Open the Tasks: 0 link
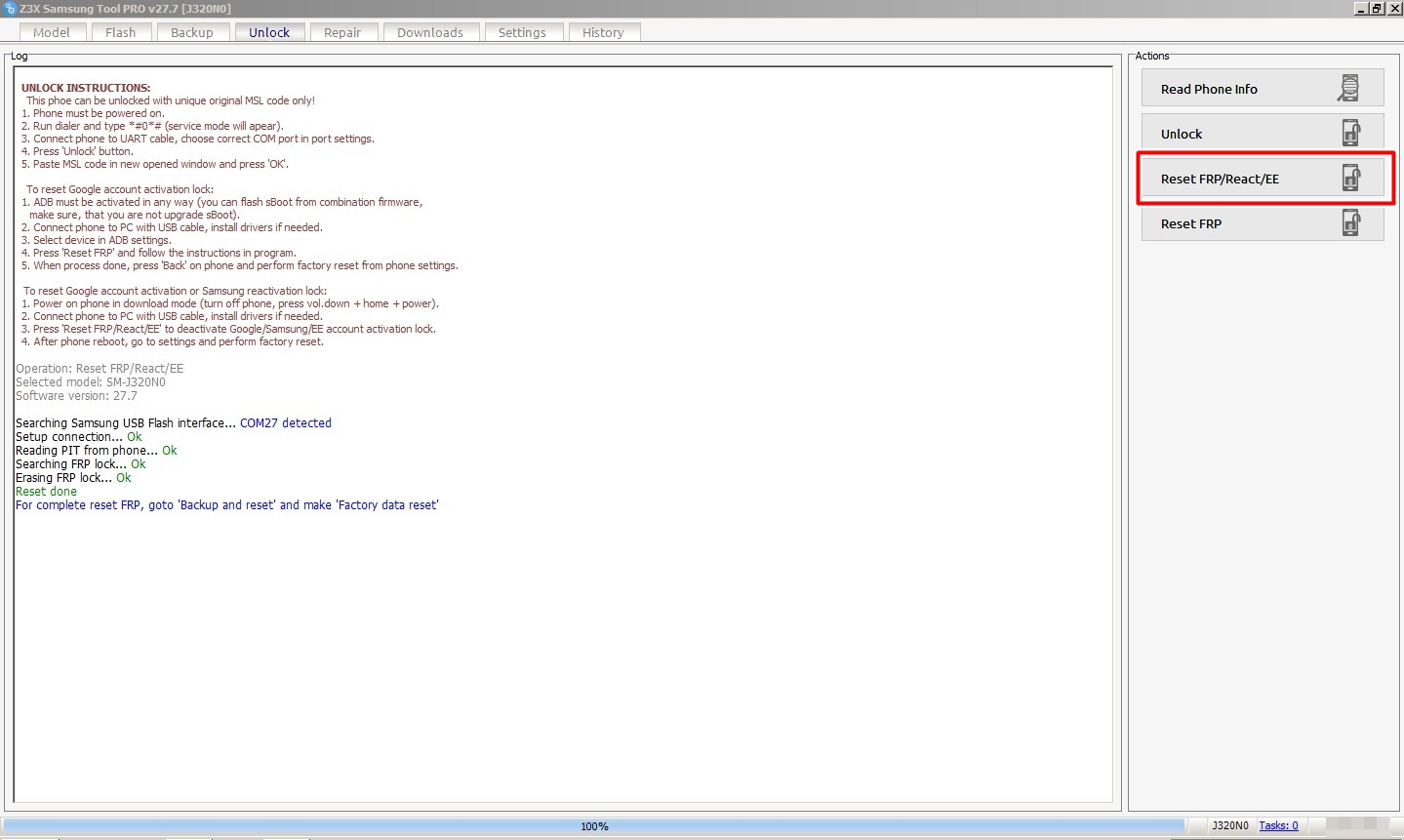This screenshot has height=840, width=1404. tap(1278, 825)
